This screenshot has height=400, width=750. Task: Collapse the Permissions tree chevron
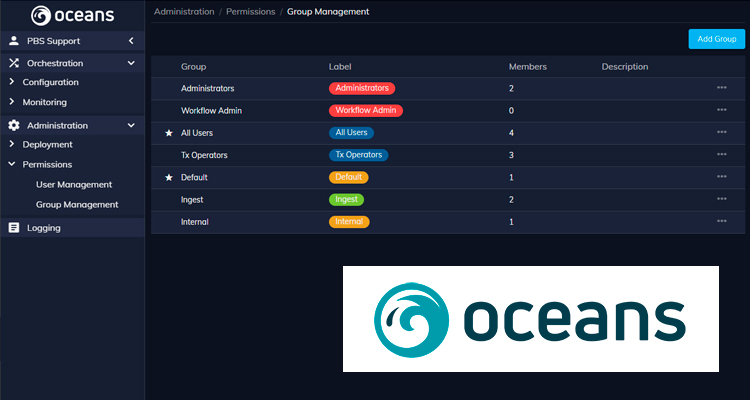pyautogui.click(x=12, y=164)
